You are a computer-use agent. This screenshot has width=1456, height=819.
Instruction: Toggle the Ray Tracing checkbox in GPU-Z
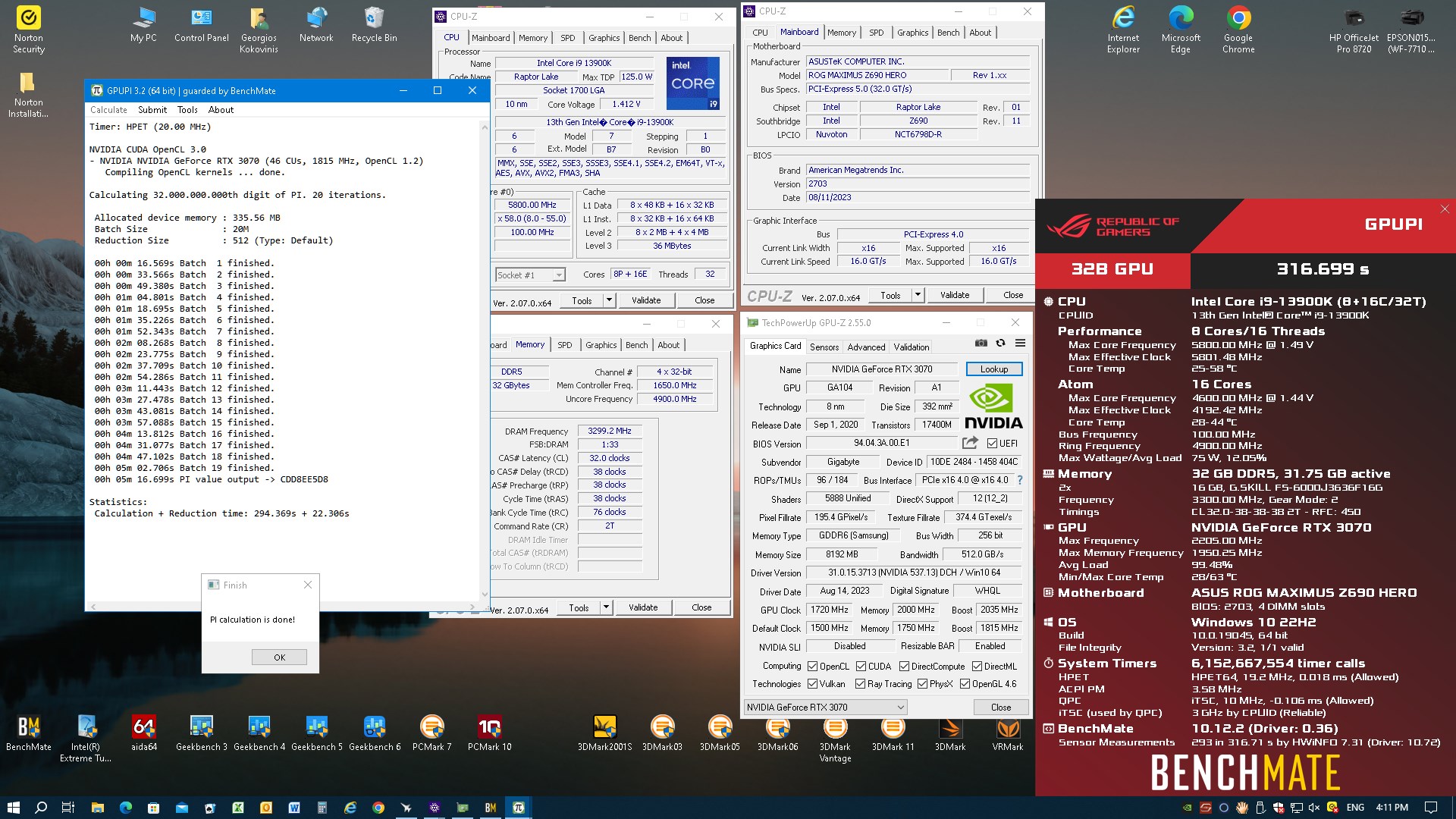coord(861,684)
